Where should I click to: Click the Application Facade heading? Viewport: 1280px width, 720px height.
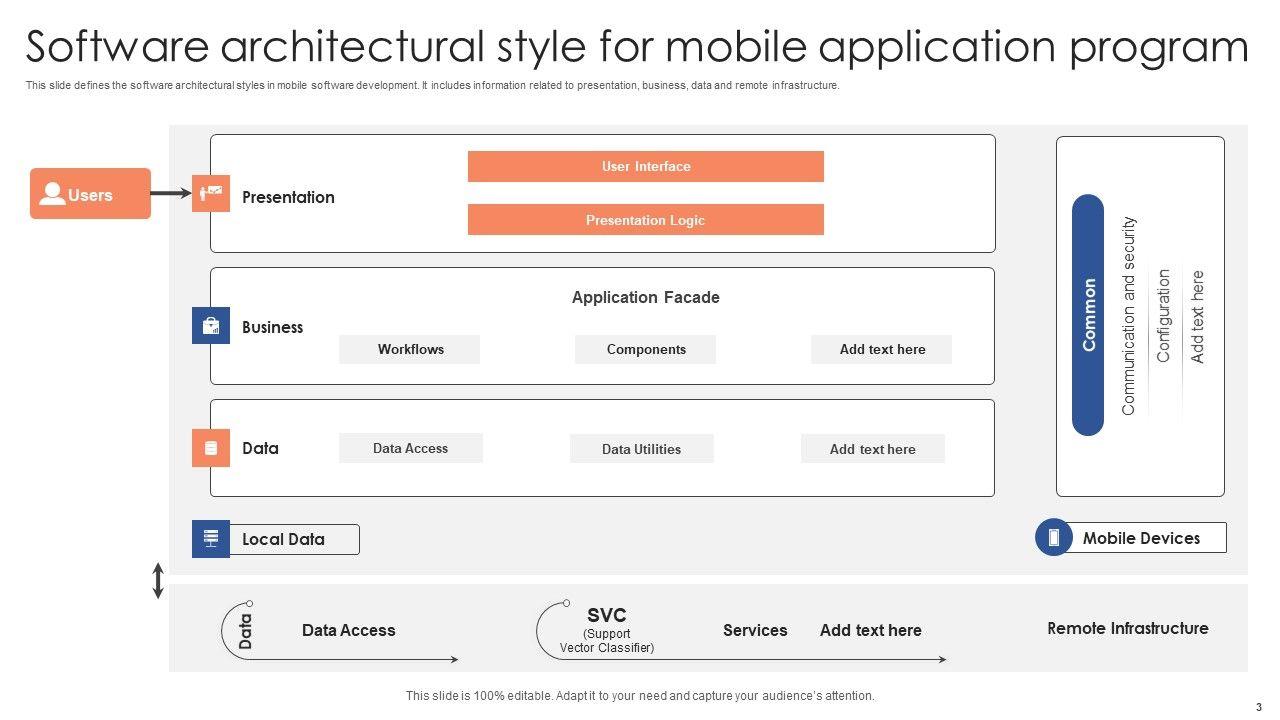646,297
